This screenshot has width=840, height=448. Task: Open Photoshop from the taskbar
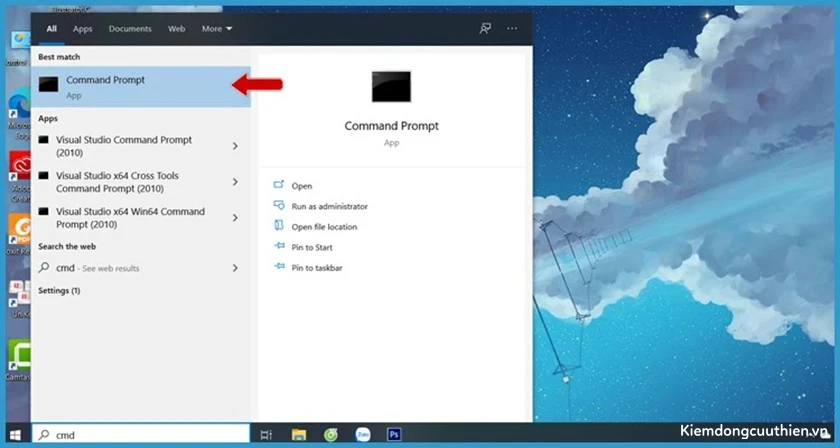tap(394, 435)
